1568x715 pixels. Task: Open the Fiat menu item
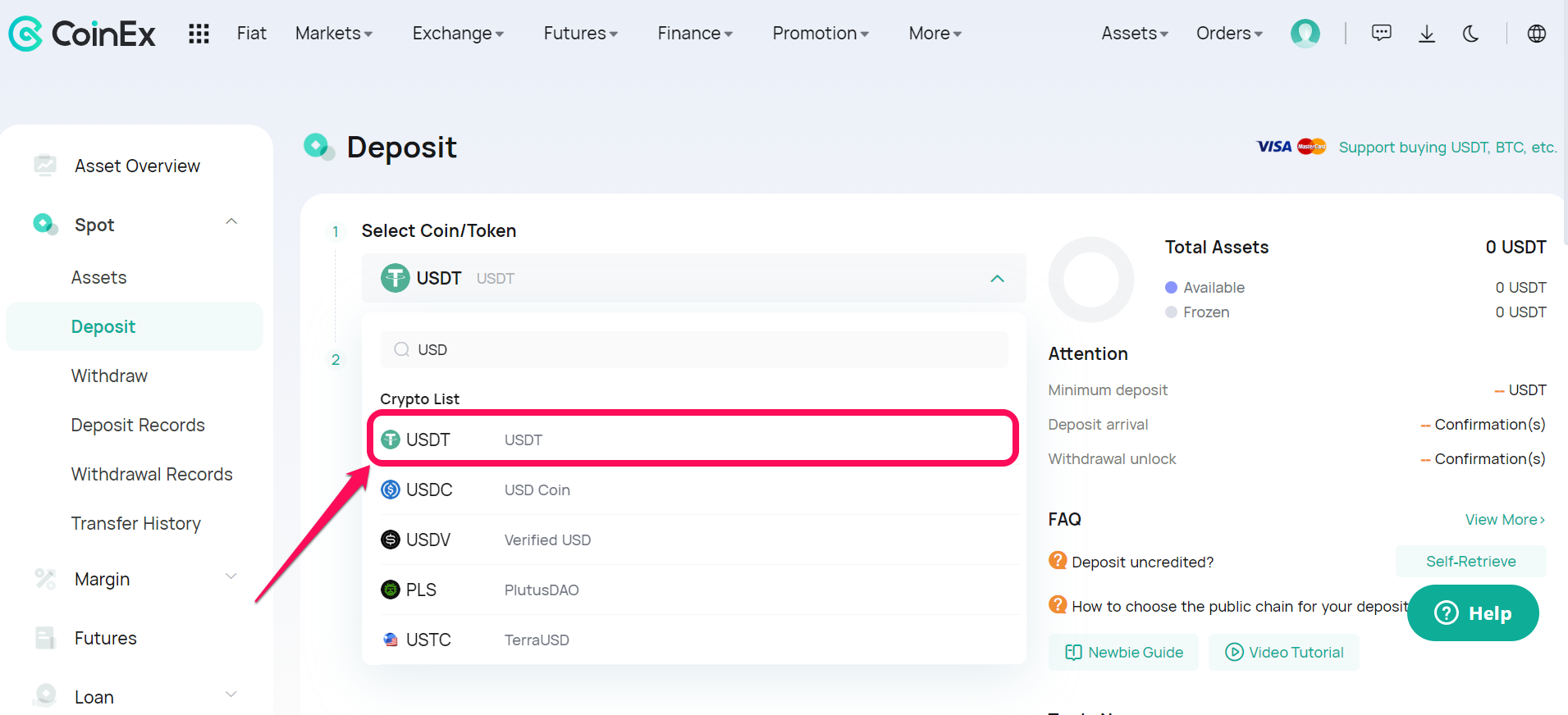[251, 34]
